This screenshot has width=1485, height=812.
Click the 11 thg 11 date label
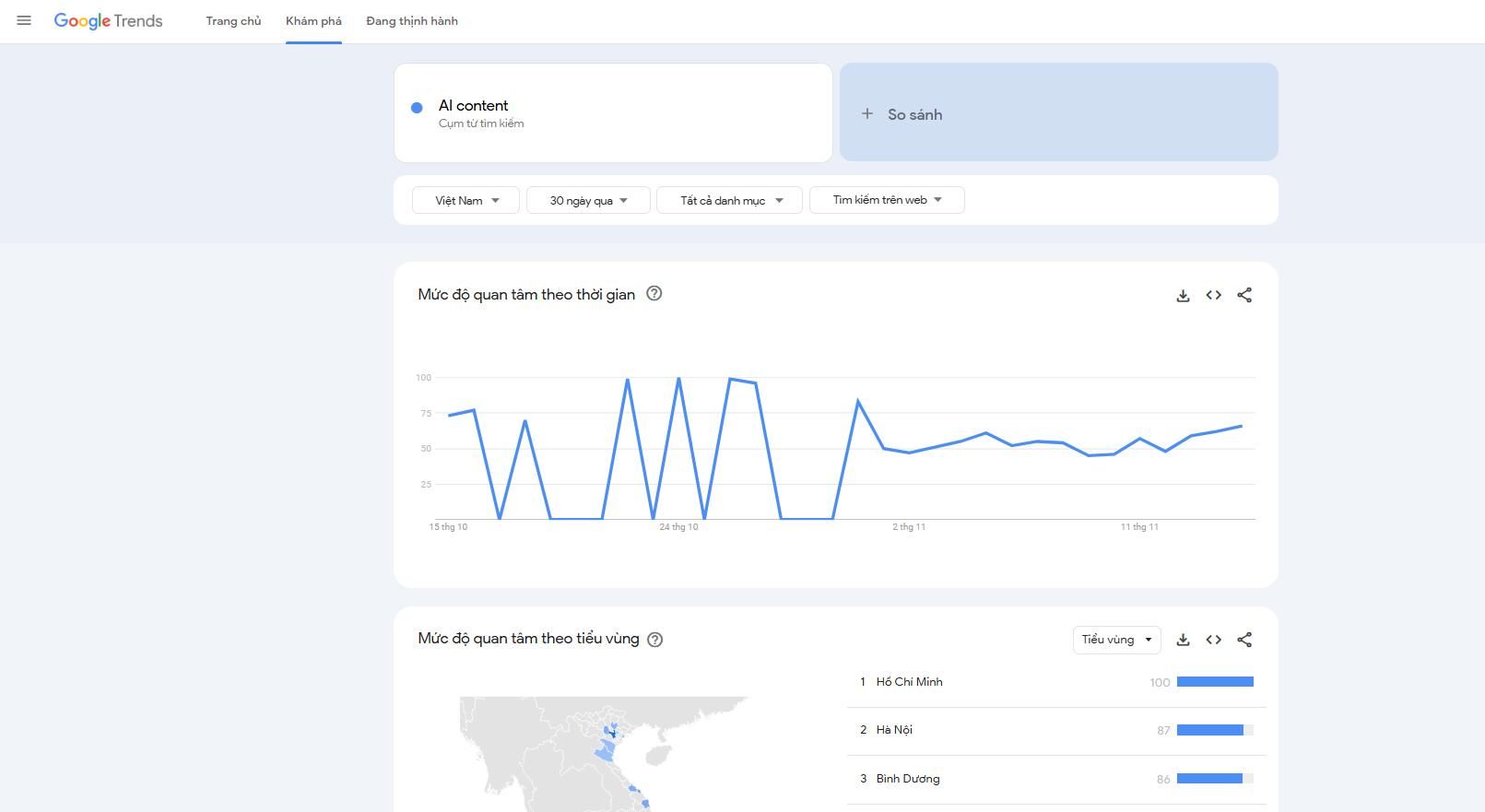pyautogui.click(x=1139, y=527)
